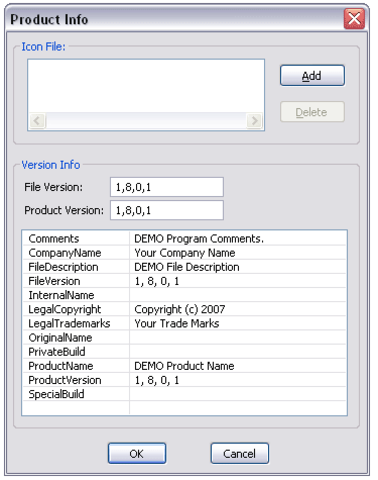
Task: Click the PrivateBuild row
Action: pos(184,352)
